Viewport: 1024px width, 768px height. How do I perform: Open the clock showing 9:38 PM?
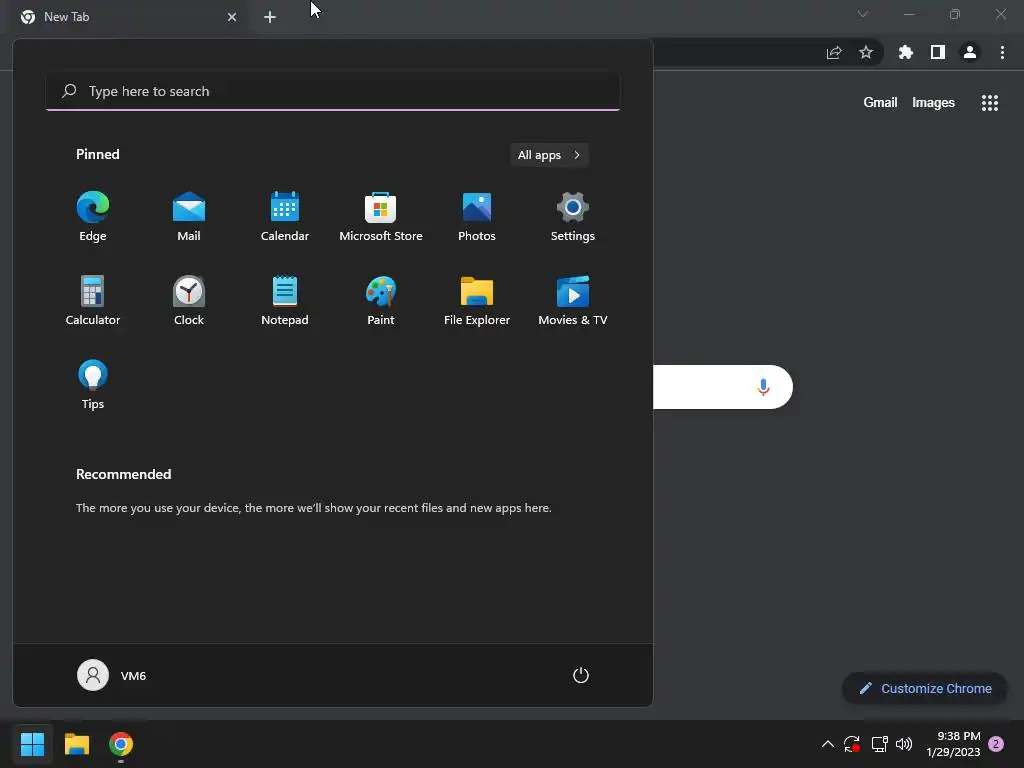[953, 744]
